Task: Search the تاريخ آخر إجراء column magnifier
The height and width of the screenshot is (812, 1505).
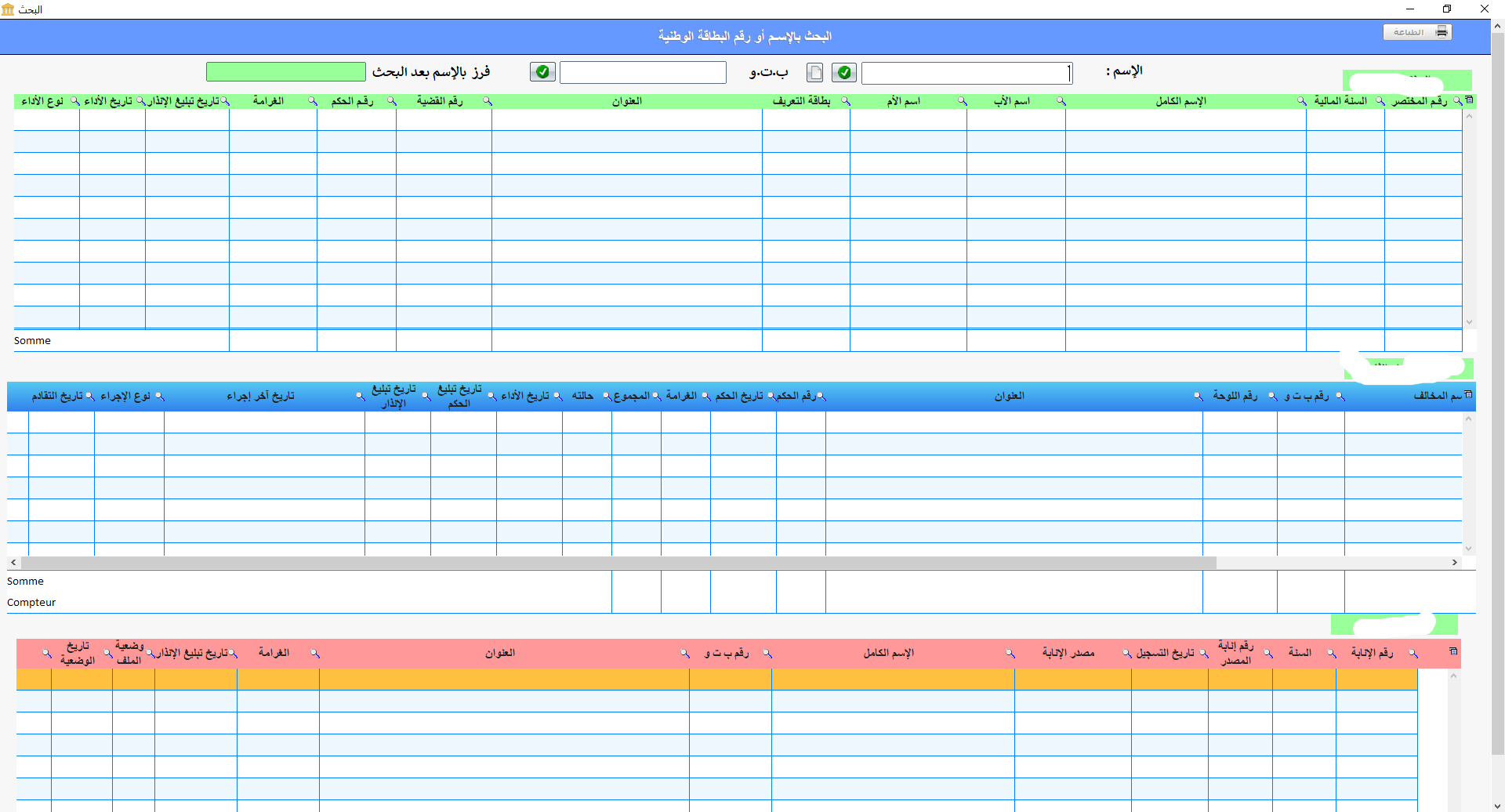Action: pos(360,397)
